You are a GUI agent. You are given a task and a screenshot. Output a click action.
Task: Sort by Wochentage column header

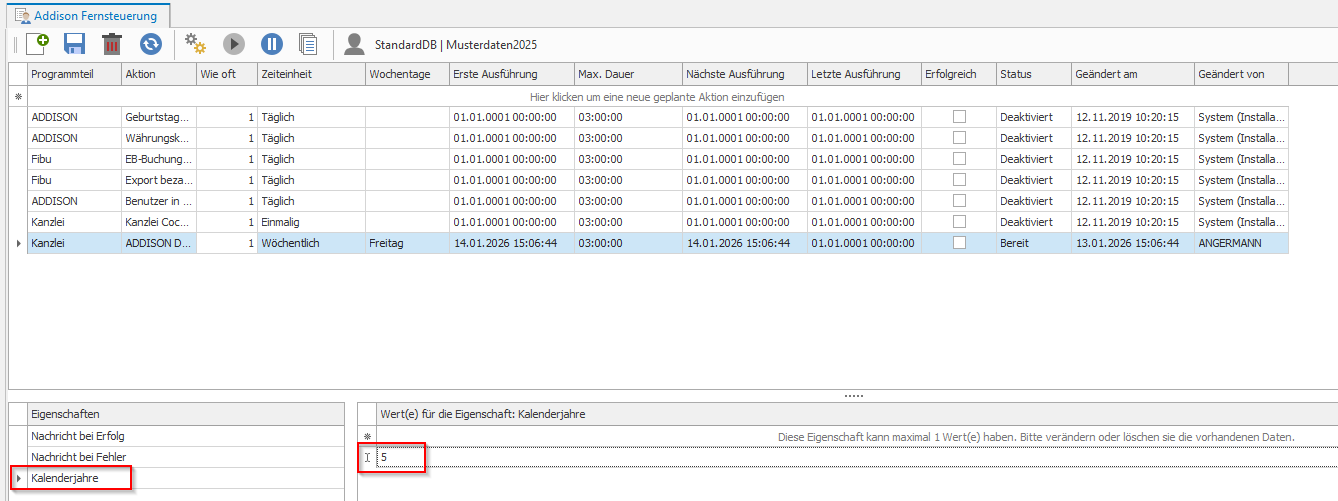407,74
